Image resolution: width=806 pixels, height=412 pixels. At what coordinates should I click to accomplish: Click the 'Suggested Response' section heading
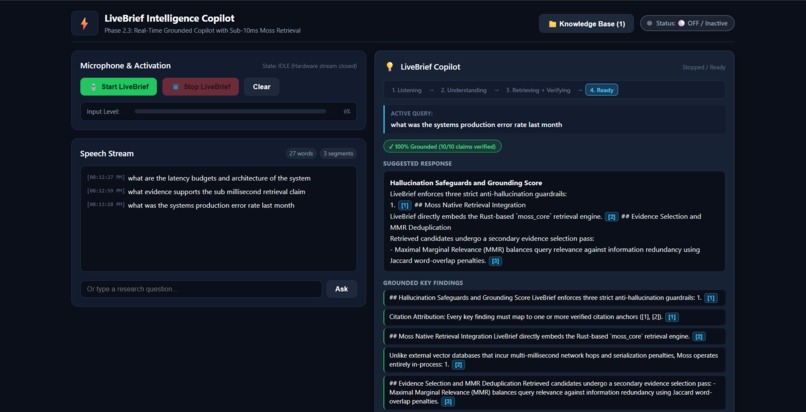click(417, 163)
